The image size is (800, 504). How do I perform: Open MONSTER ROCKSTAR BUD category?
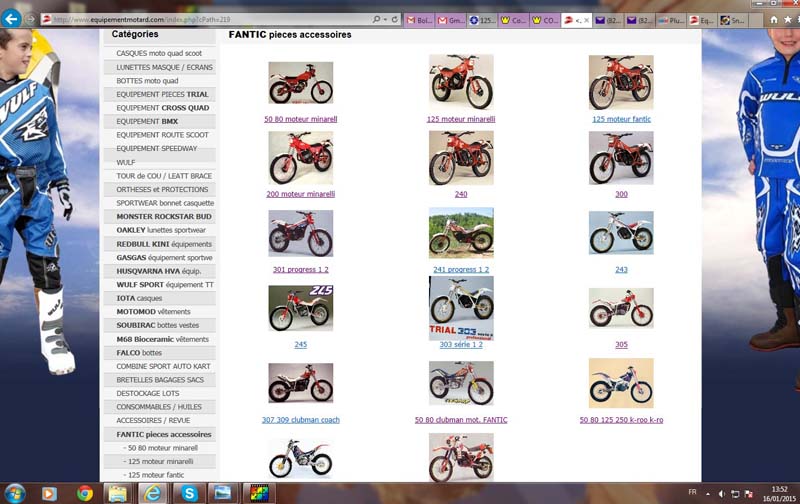coord(159,216)
